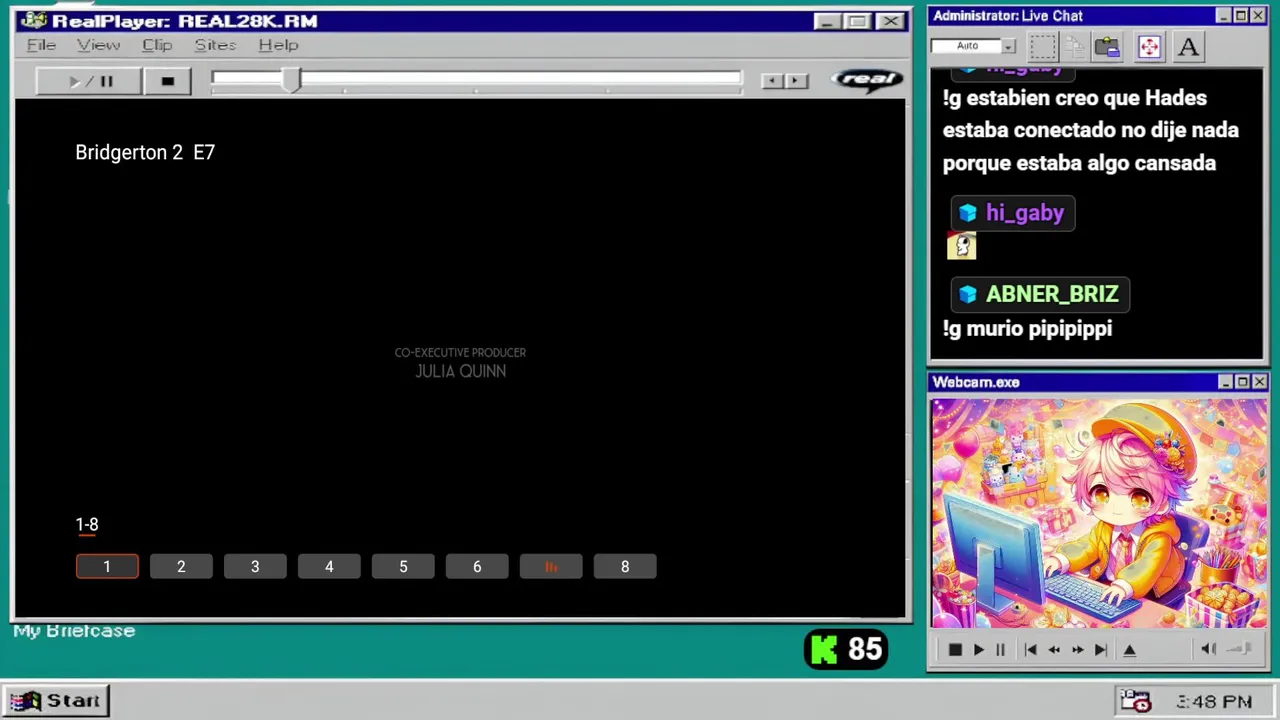
Task: Select episode 1 button
Action: [x=107, y=567]
